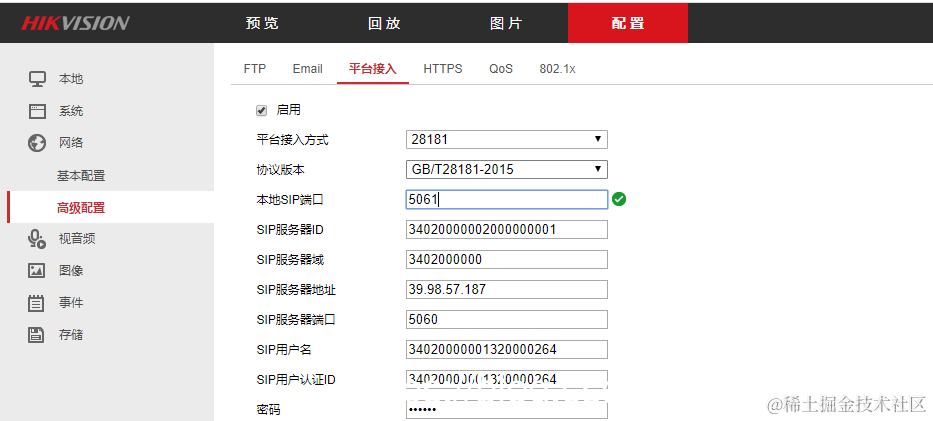Open the 平台接入方式 dropdown showing 28181

coord(506,140)
